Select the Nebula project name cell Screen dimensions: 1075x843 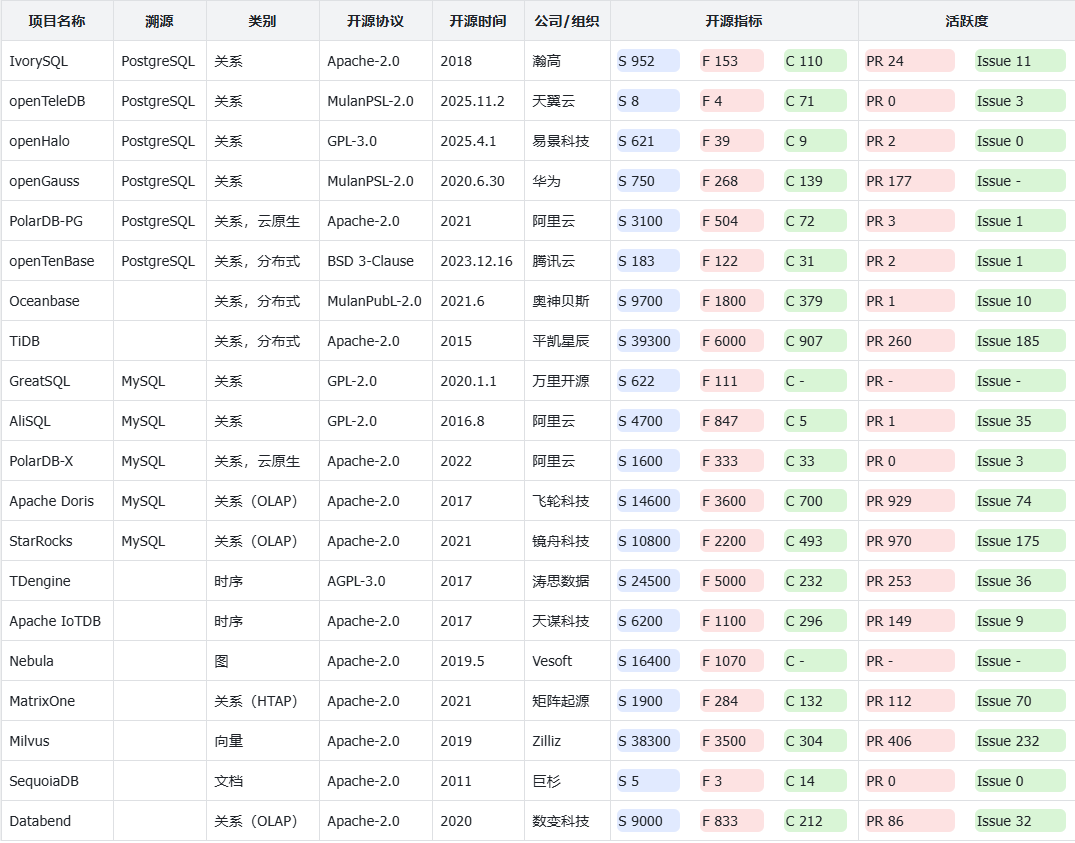click(57, 661)
